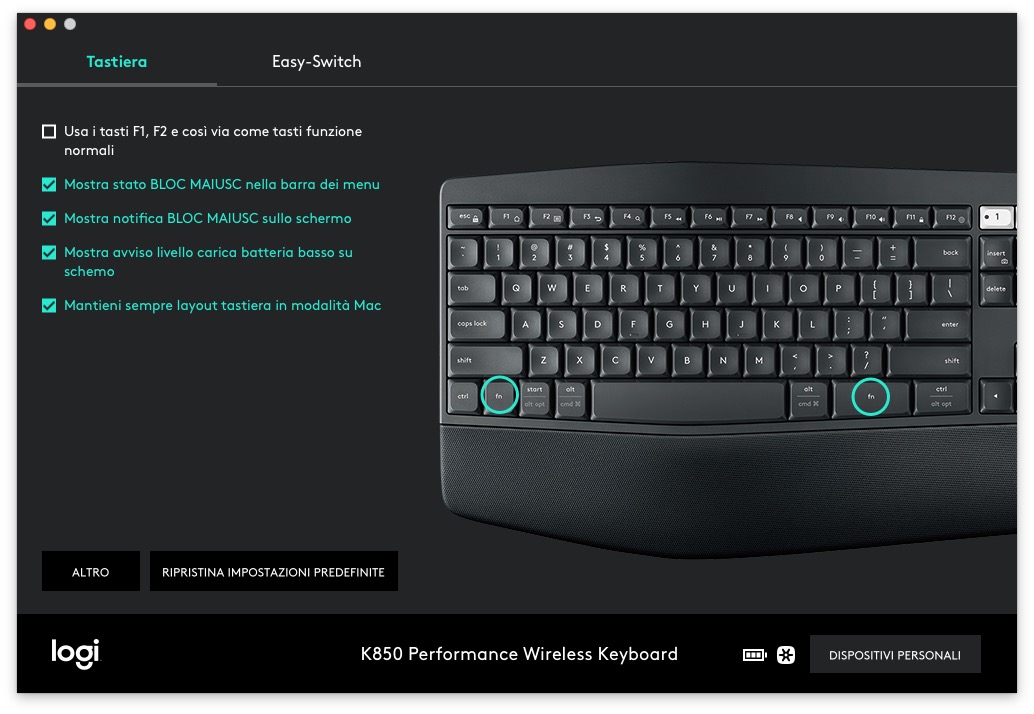Toggle Mostra notifica BLOC MAIUSC sullo schermo

pyautogui.click(x=49, y=218)
